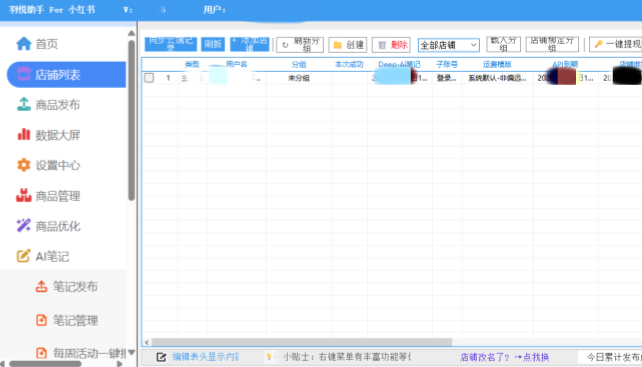This screenshot has width=642, height=367.
Task: Open 商品优化 with wand icon
Action: [x=48, y=226]
